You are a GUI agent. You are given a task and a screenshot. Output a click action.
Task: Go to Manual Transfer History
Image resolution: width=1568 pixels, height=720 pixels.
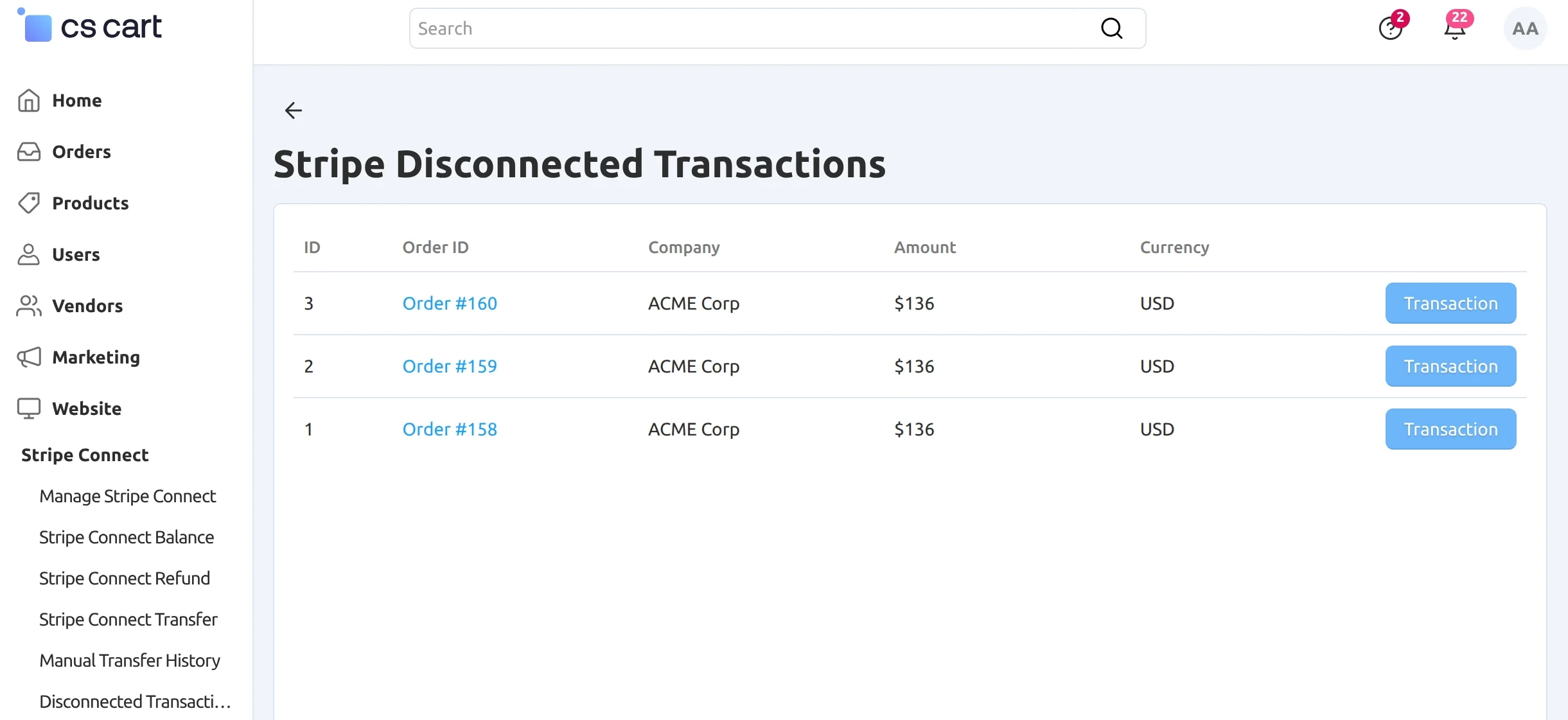coord(130,660)
